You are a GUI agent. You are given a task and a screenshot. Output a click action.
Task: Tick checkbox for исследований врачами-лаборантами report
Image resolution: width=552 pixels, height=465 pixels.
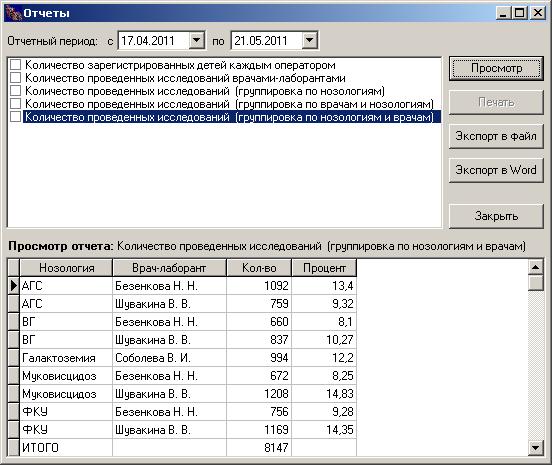15,78
